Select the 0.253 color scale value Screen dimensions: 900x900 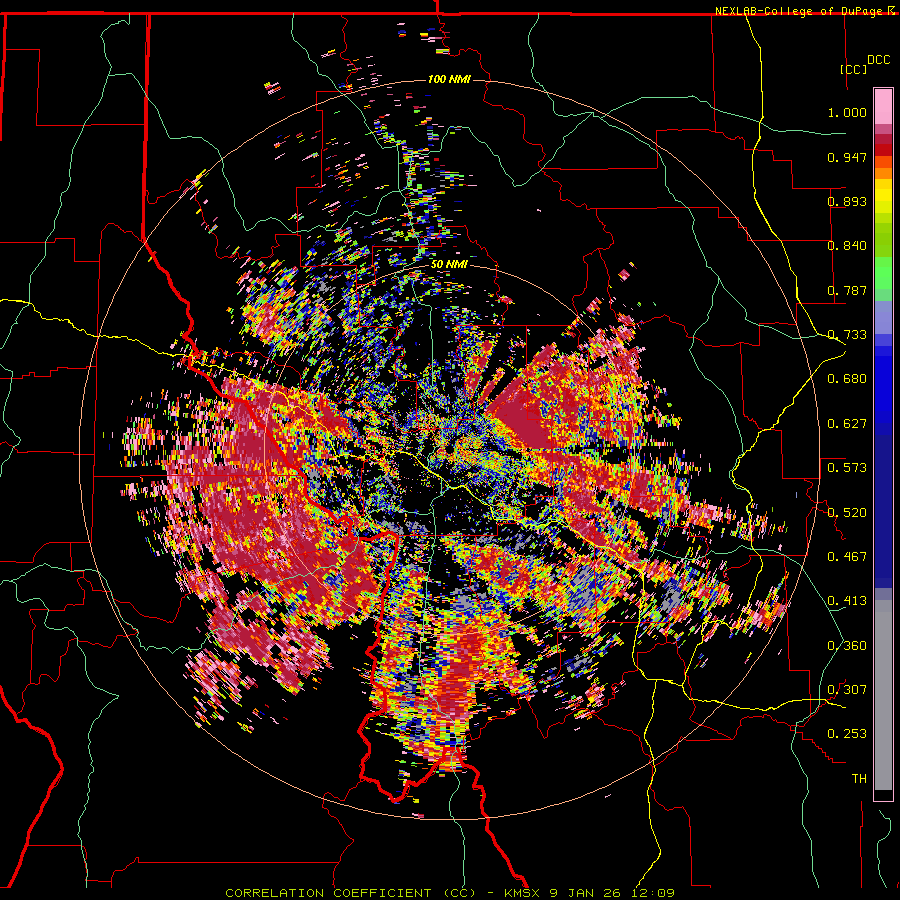847,734
